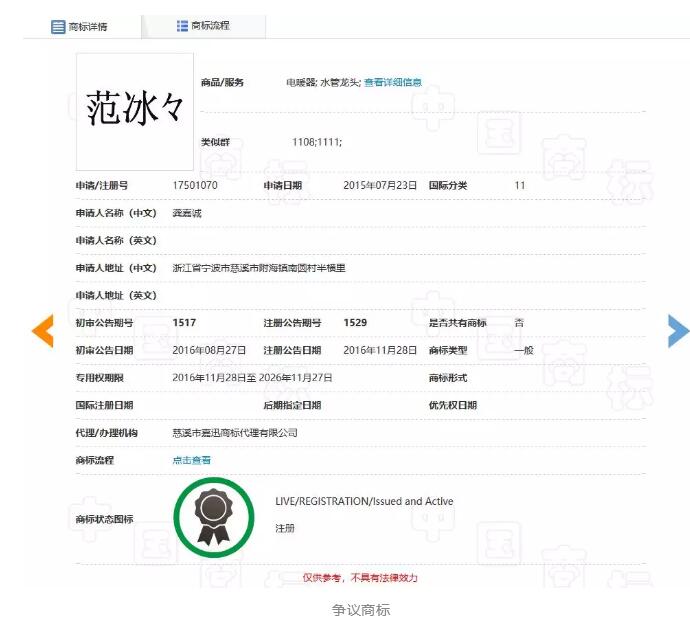This screenshot has width=690, height=622.
Task: Select the trademark type value 一般
Action: click(524, 350)
